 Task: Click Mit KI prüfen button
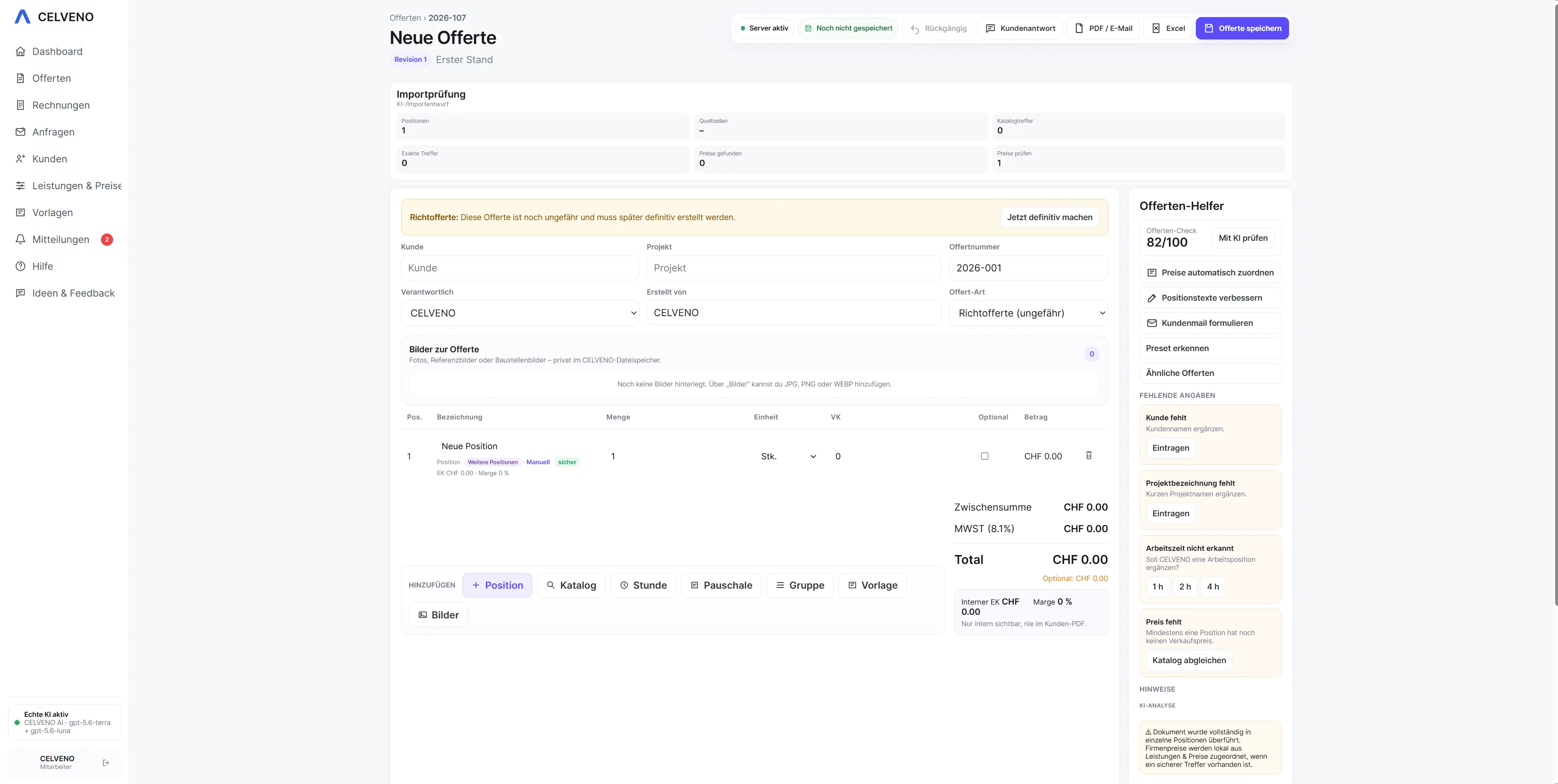click(1243, 238)
